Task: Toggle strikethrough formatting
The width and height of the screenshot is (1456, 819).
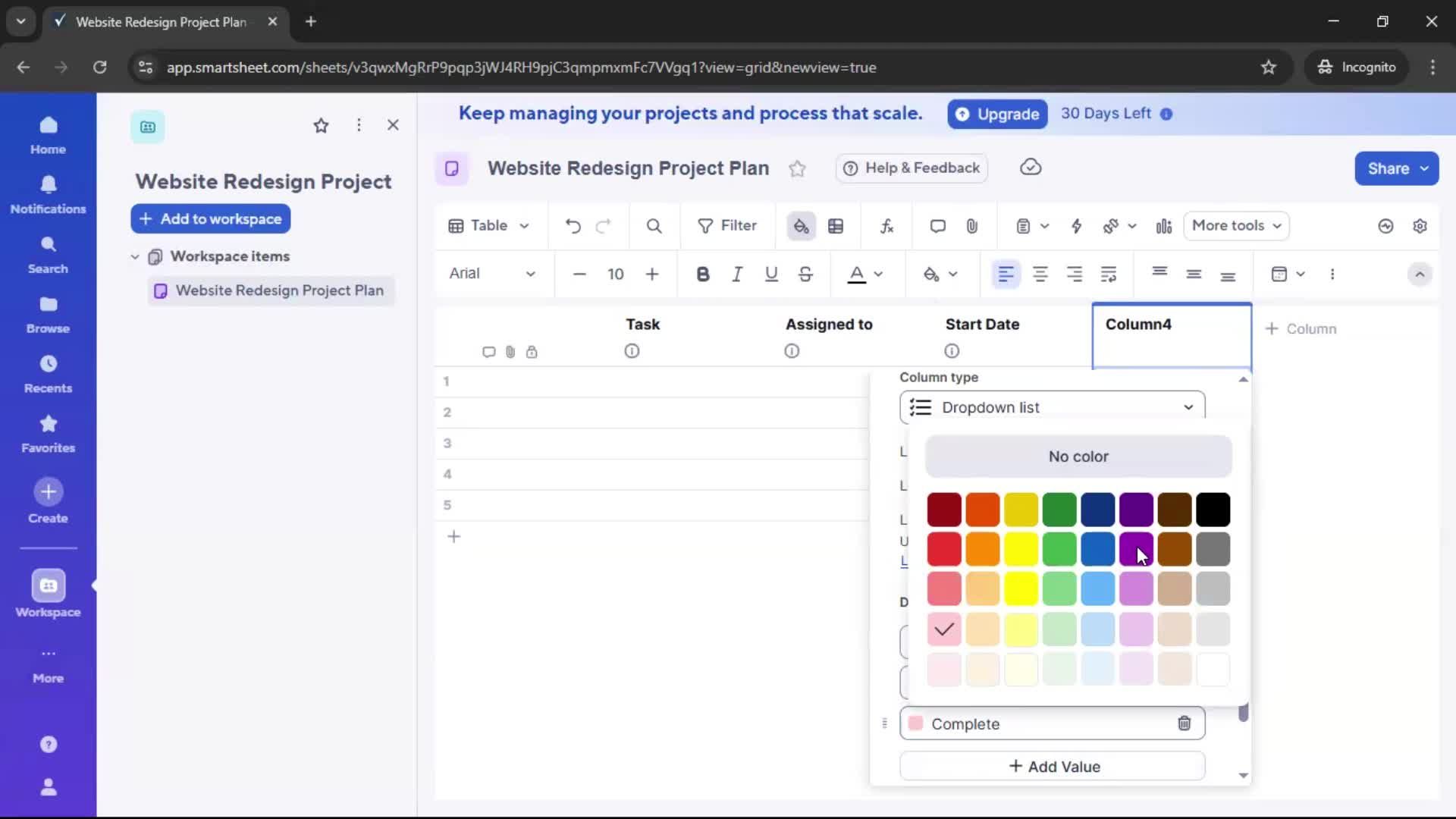Action: point(805,274)
